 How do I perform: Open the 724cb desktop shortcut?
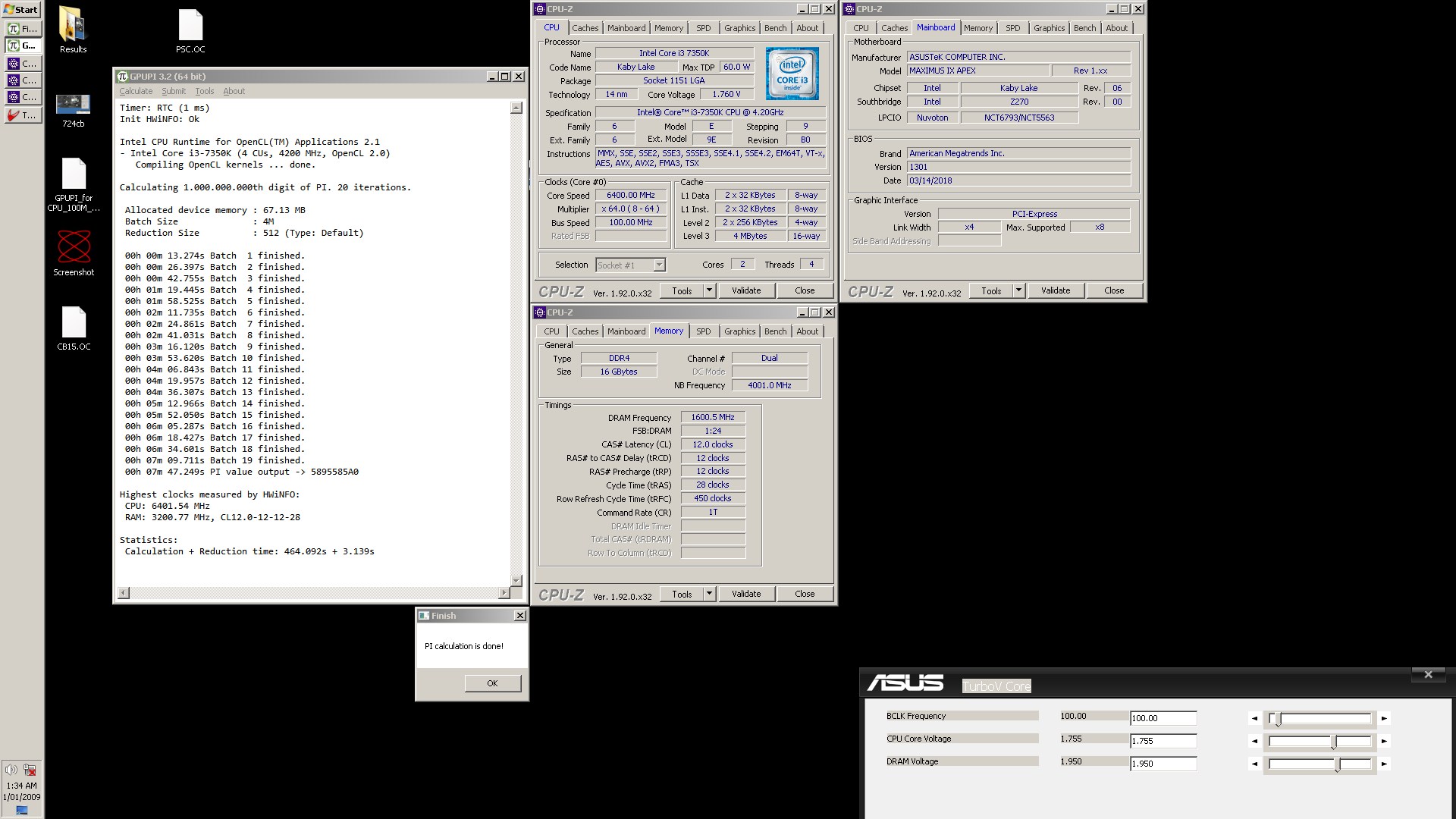(x=73, y=110)
